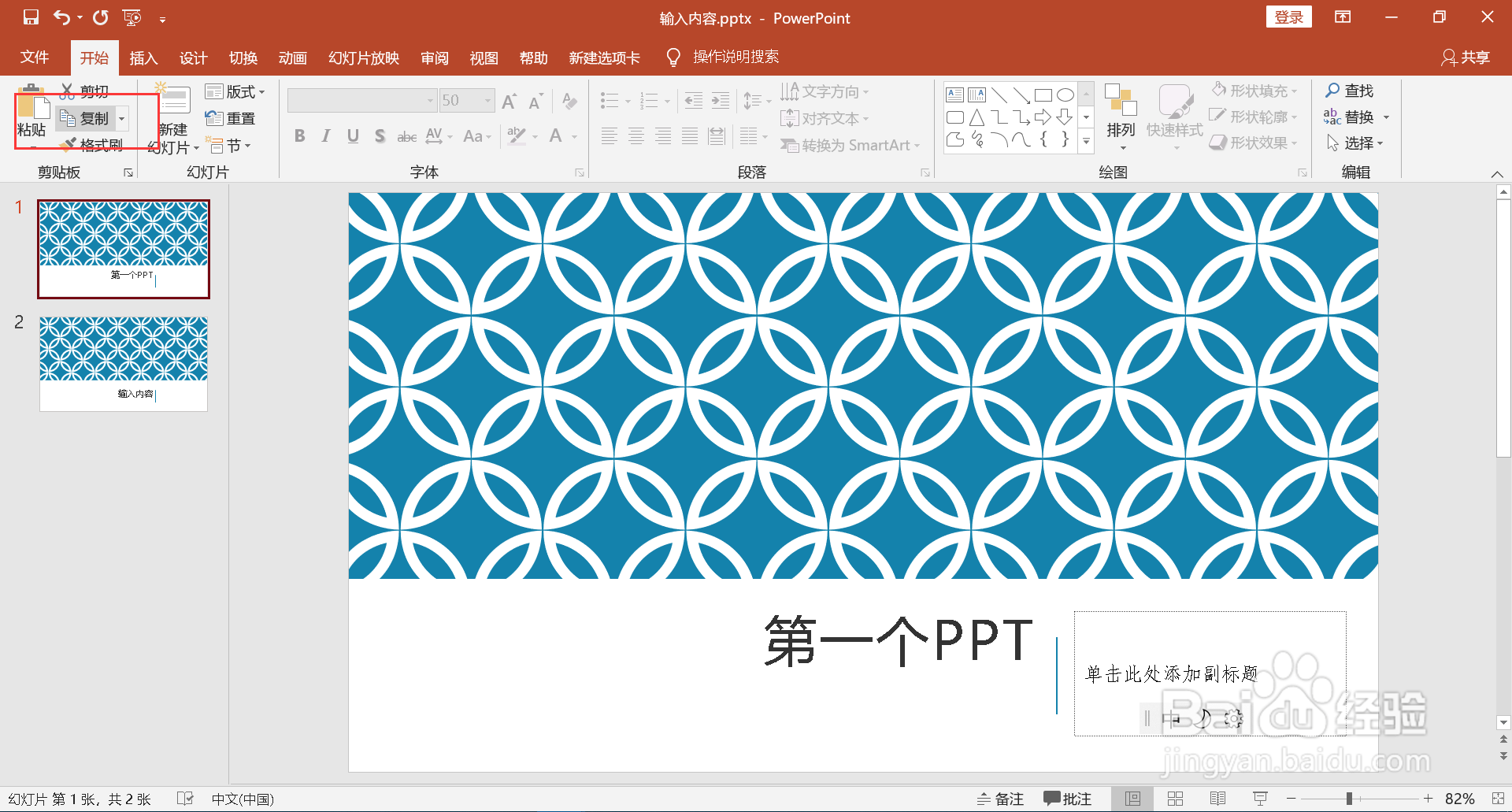Toggle Underline formatting
This screenshot has height=812, width=1512.
click(x=353, y=135)
